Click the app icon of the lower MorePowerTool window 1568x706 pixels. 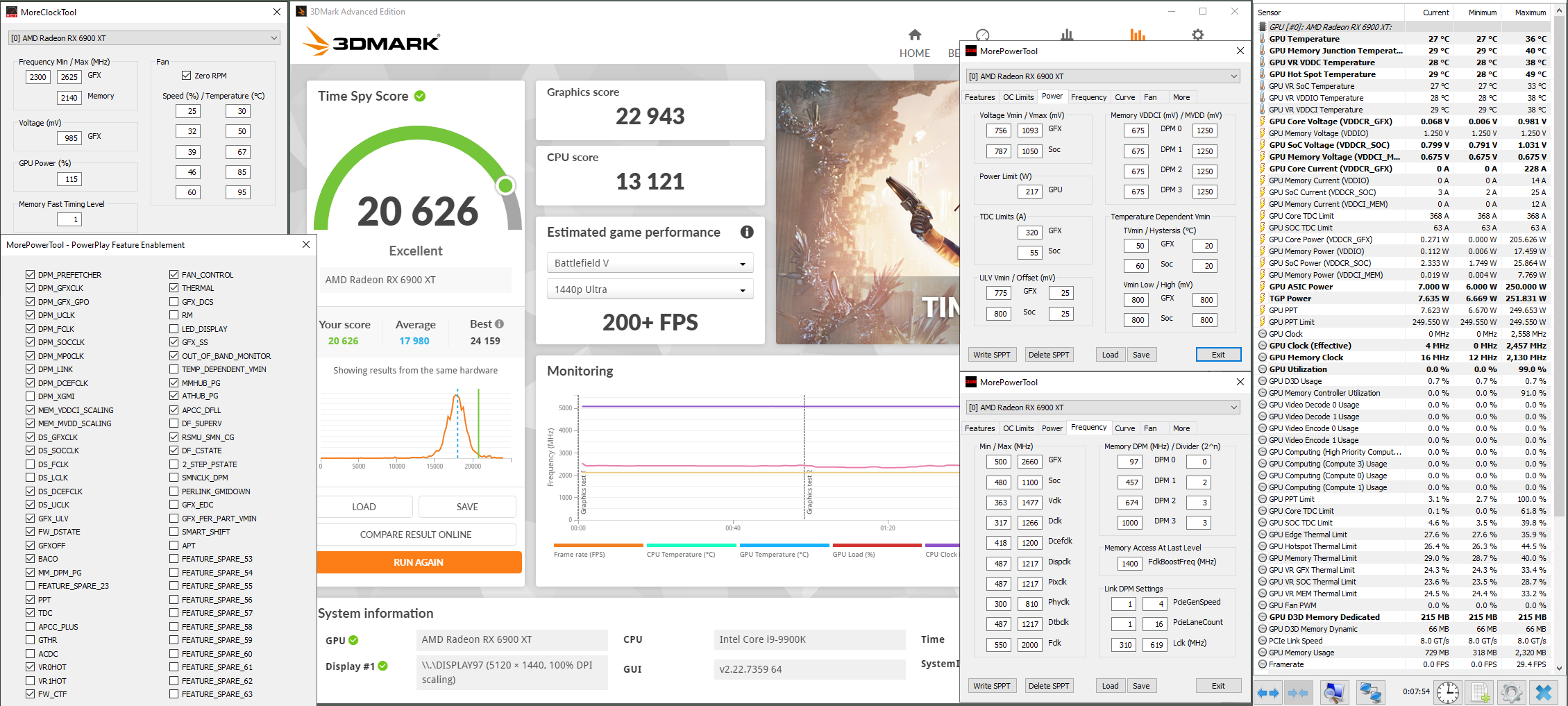971,382
